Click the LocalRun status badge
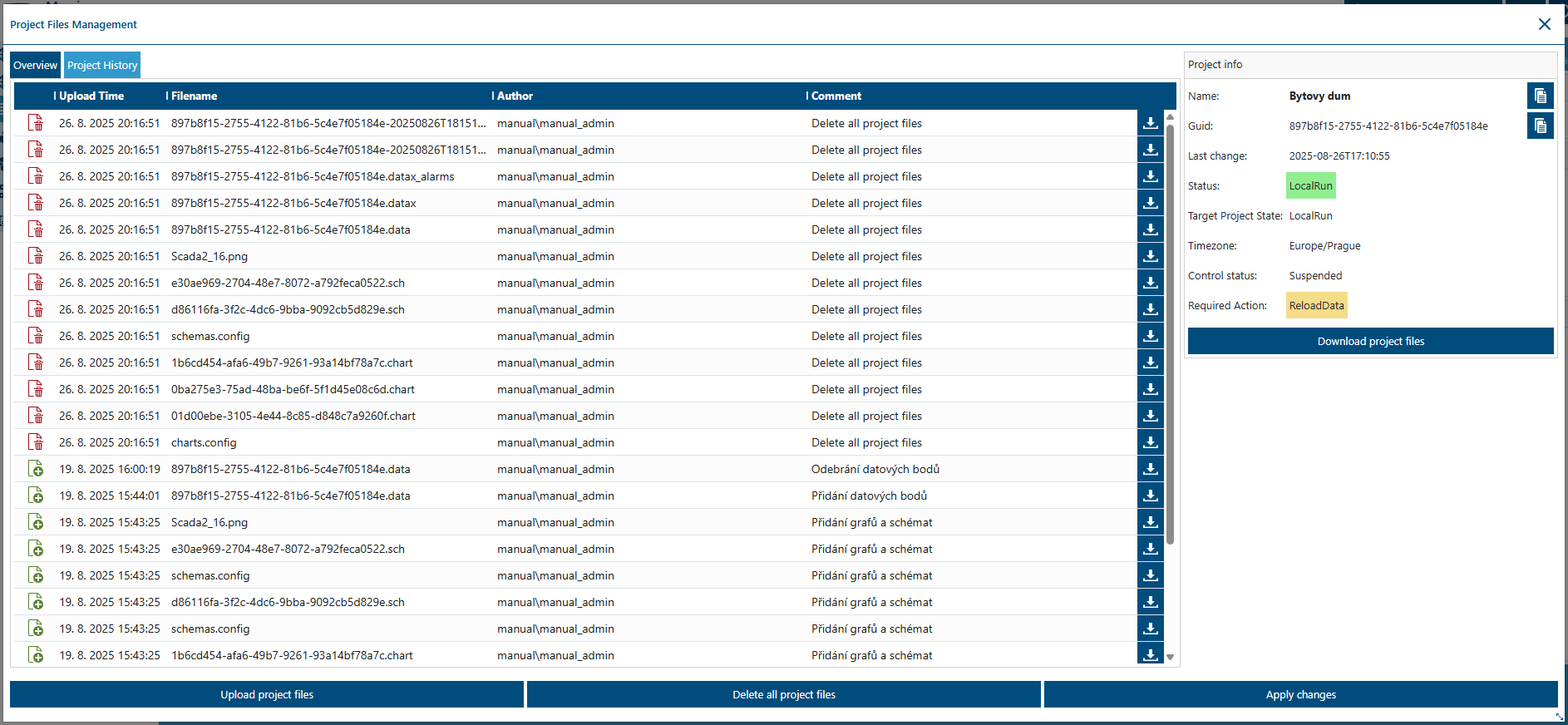1568x725 pixels. click(x=1311, y=185)
